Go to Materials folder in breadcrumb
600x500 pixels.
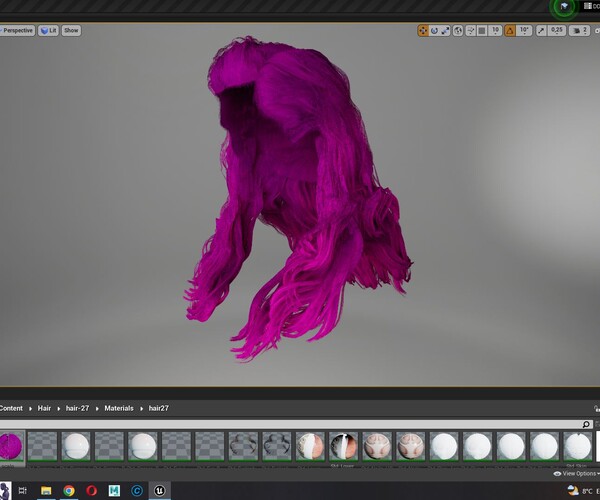coord(119,408)
